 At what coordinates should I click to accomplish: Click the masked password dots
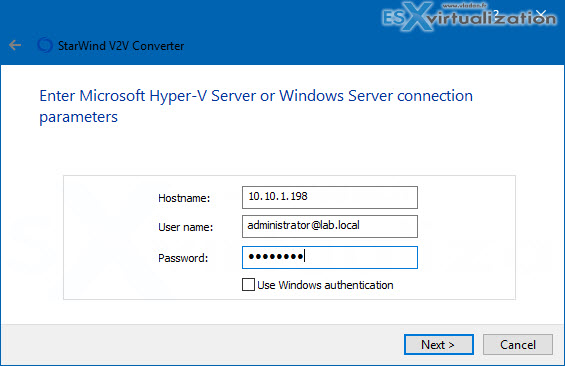pos(276,256)
